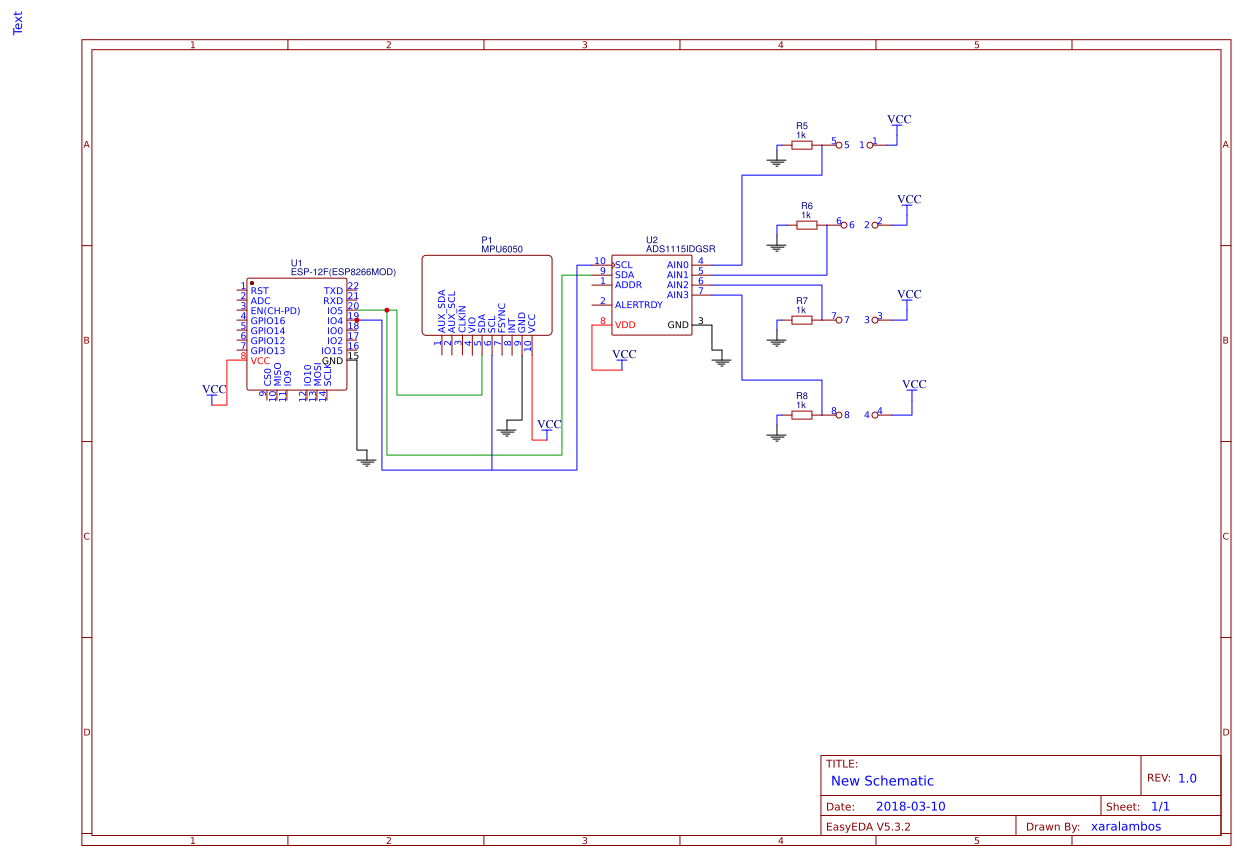Select the VCC symbol wired to ADS1115 VDD
Screen dimensions: 1241x856
click(x=624, y=357)
